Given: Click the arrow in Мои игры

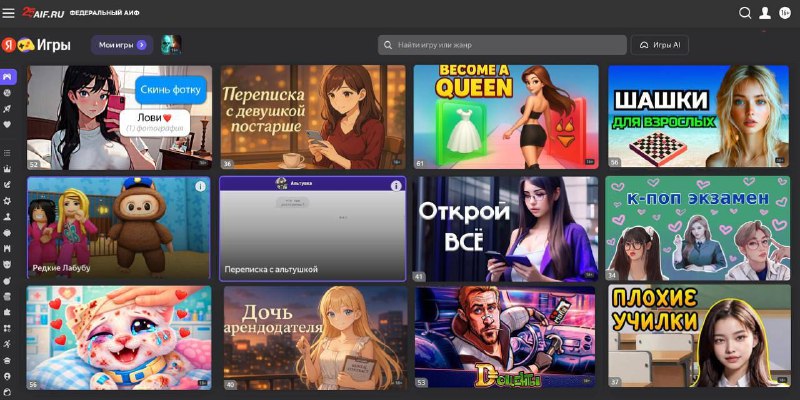Looking at the screenshot, I should pyautogui.click(x=141, y=45).
